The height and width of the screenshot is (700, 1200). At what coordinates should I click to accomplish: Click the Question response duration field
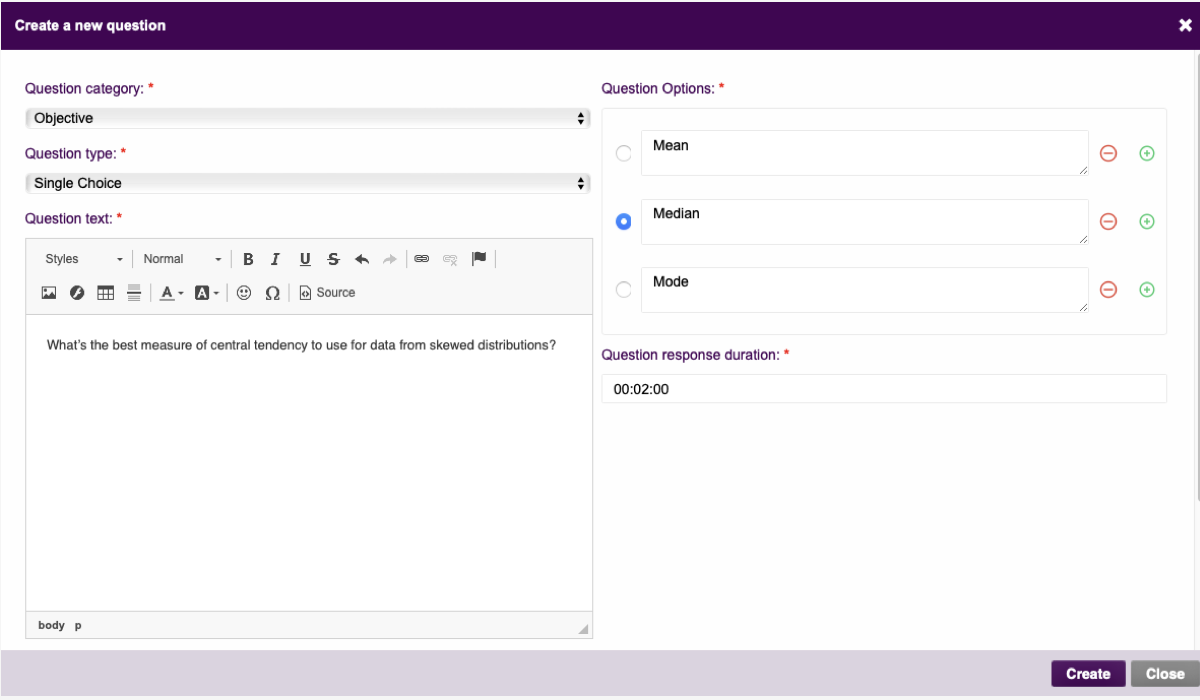(883, 389)
